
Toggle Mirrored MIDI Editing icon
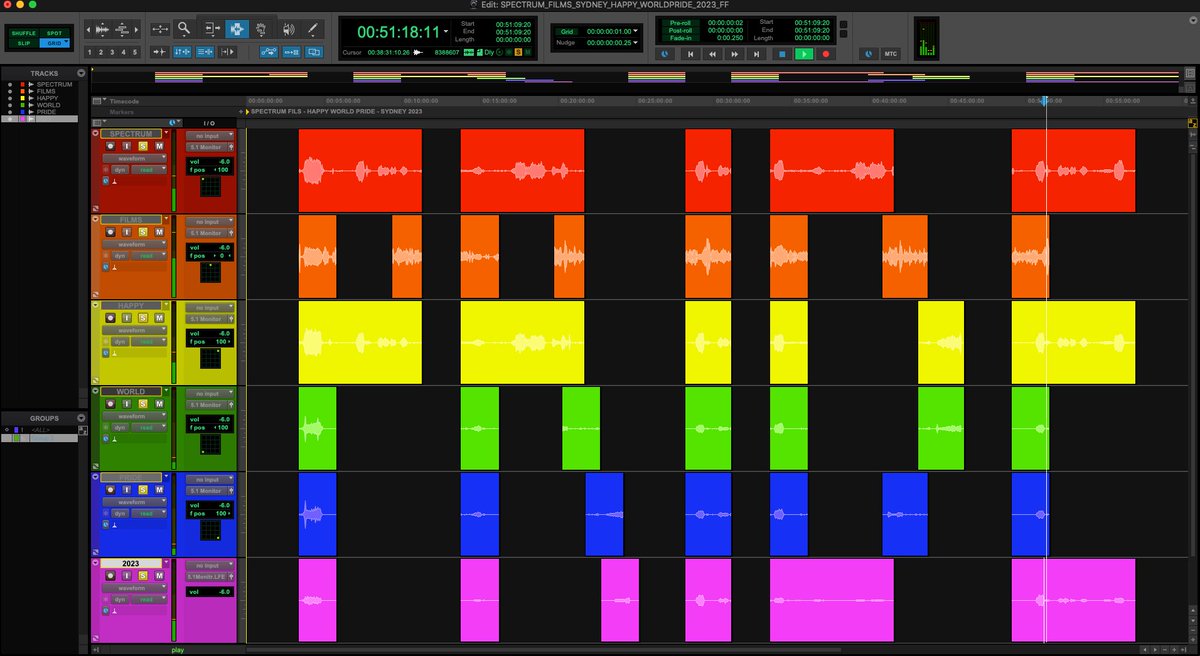pos(291,52)
